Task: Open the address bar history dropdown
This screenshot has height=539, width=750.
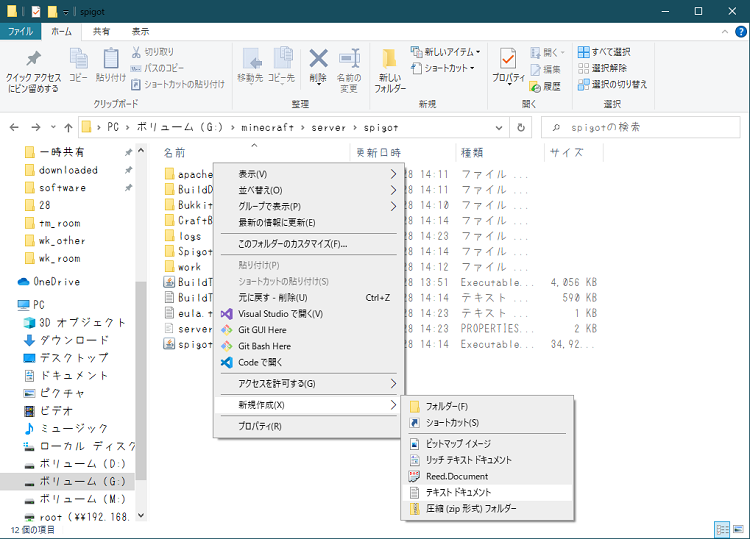Action: click(499, 127)
